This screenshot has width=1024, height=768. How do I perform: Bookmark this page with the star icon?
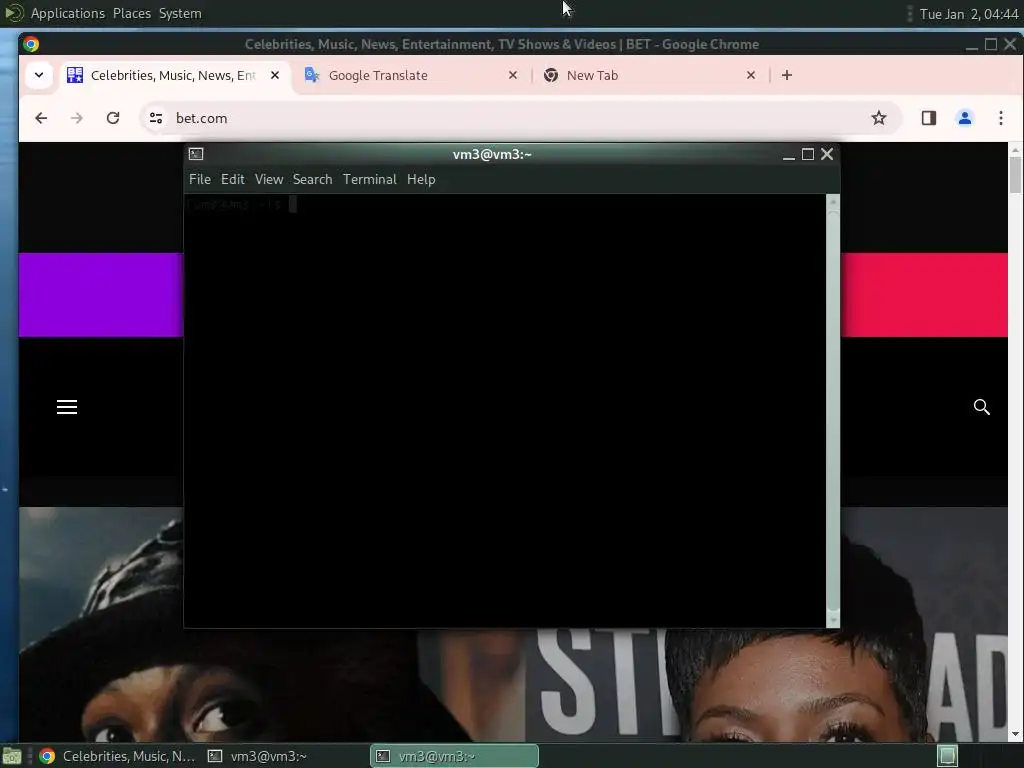click(x=879, y=118)
